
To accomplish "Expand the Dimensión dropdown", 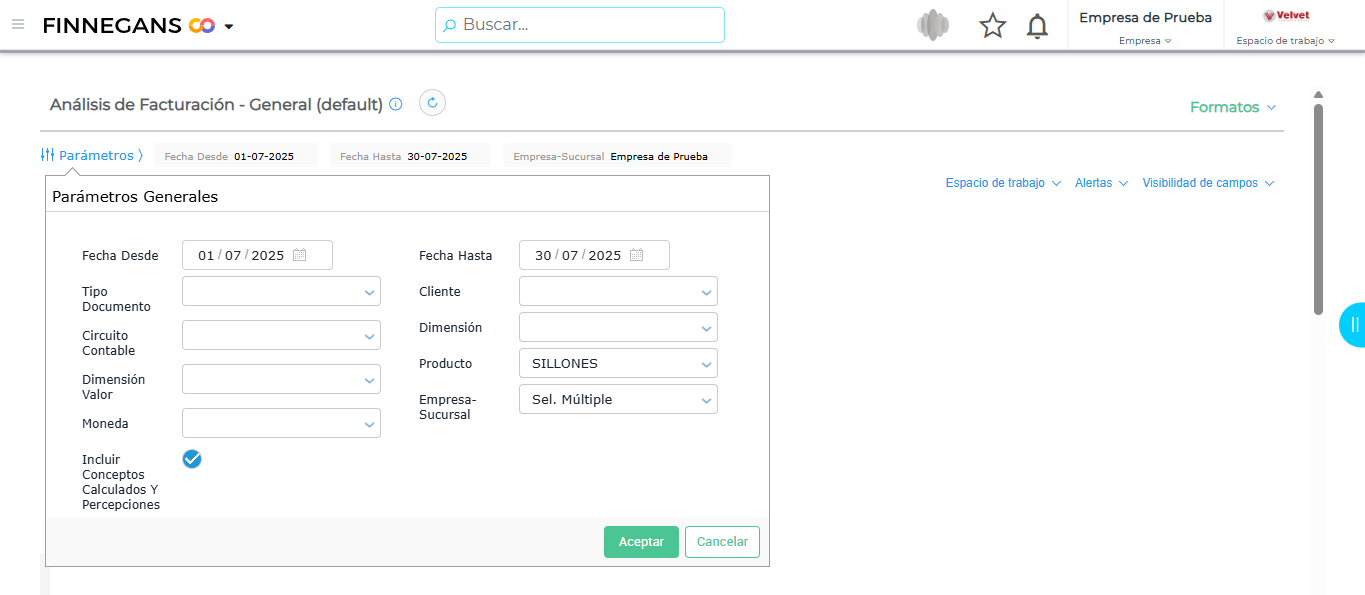I will coord(618,327).
